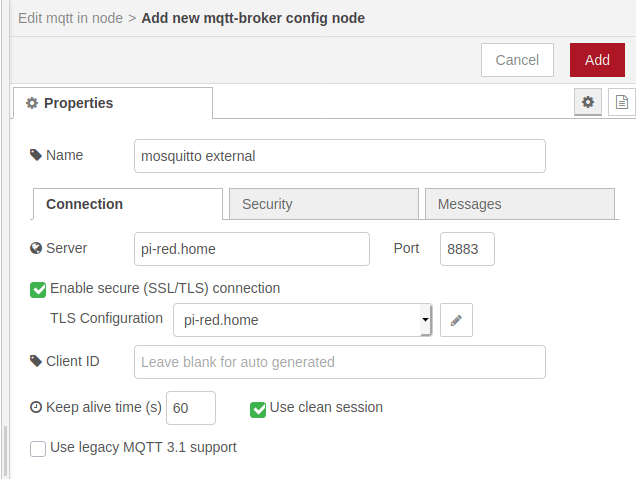
Task: Click the Keep alive time field
Action: click(x=190, y=408)
